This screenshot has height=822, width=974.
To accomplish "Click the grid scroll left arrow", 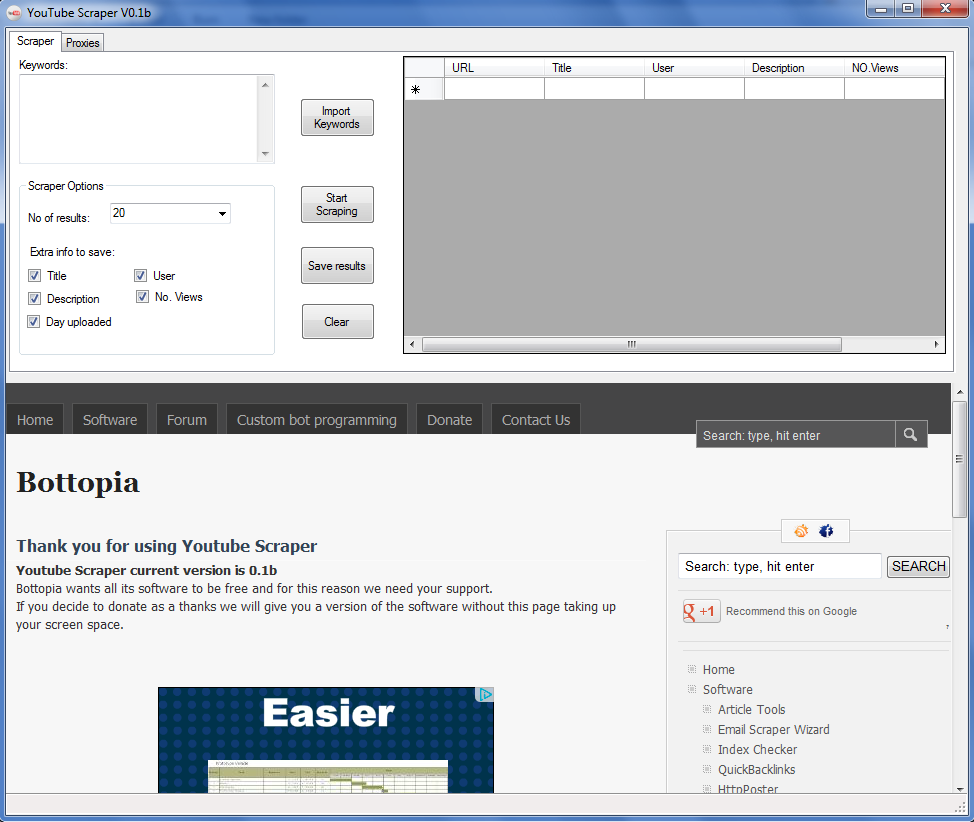I will [412, 344].
